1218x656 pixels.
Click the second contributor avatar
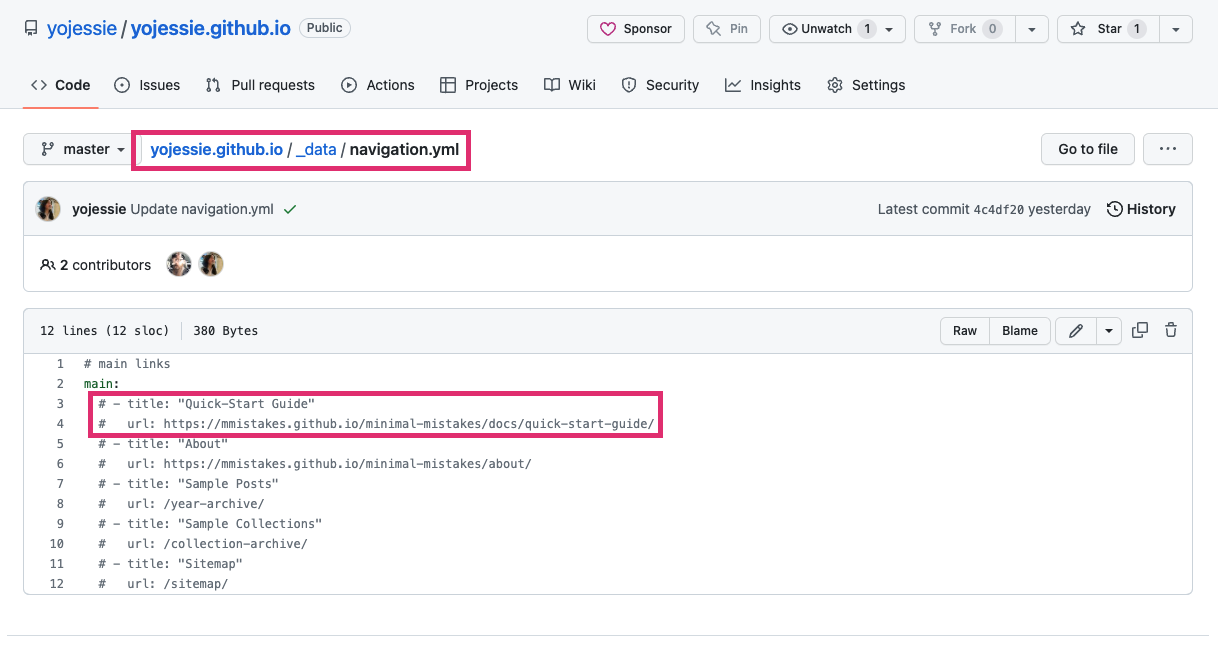[211, 265]
